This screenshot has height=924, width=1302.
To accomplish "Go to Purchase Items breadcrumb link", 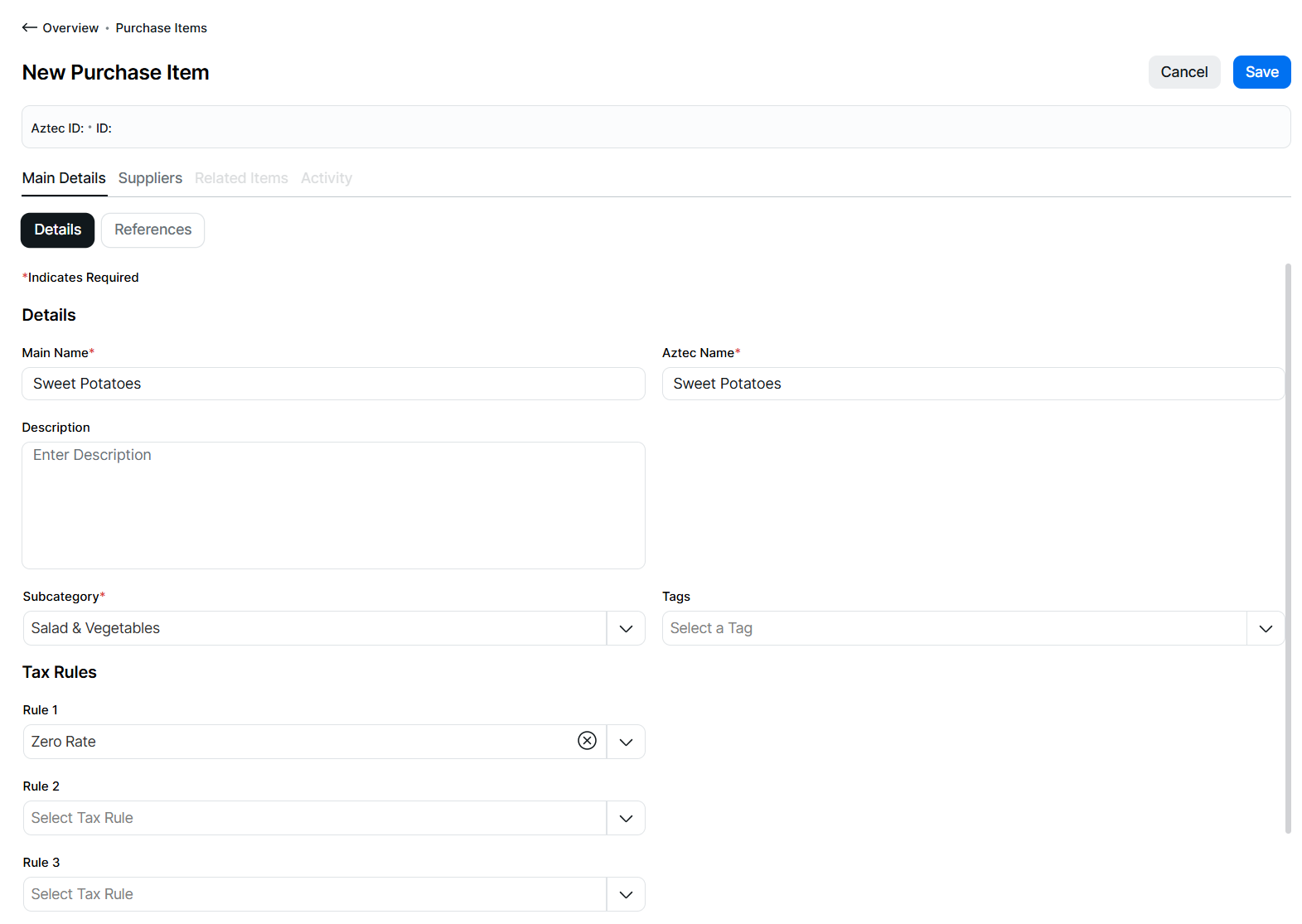I will 161,28.
